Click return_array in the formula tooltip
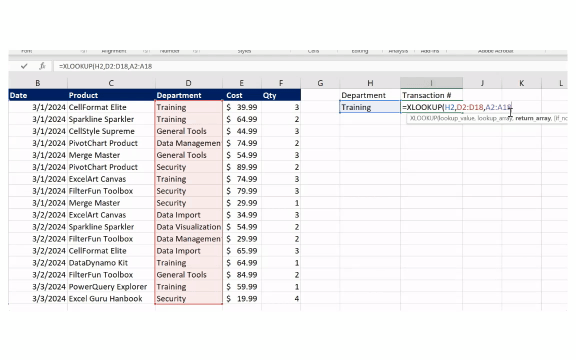Image resolution: width=576 pixels, height=360 pixels. coord(533,118)
